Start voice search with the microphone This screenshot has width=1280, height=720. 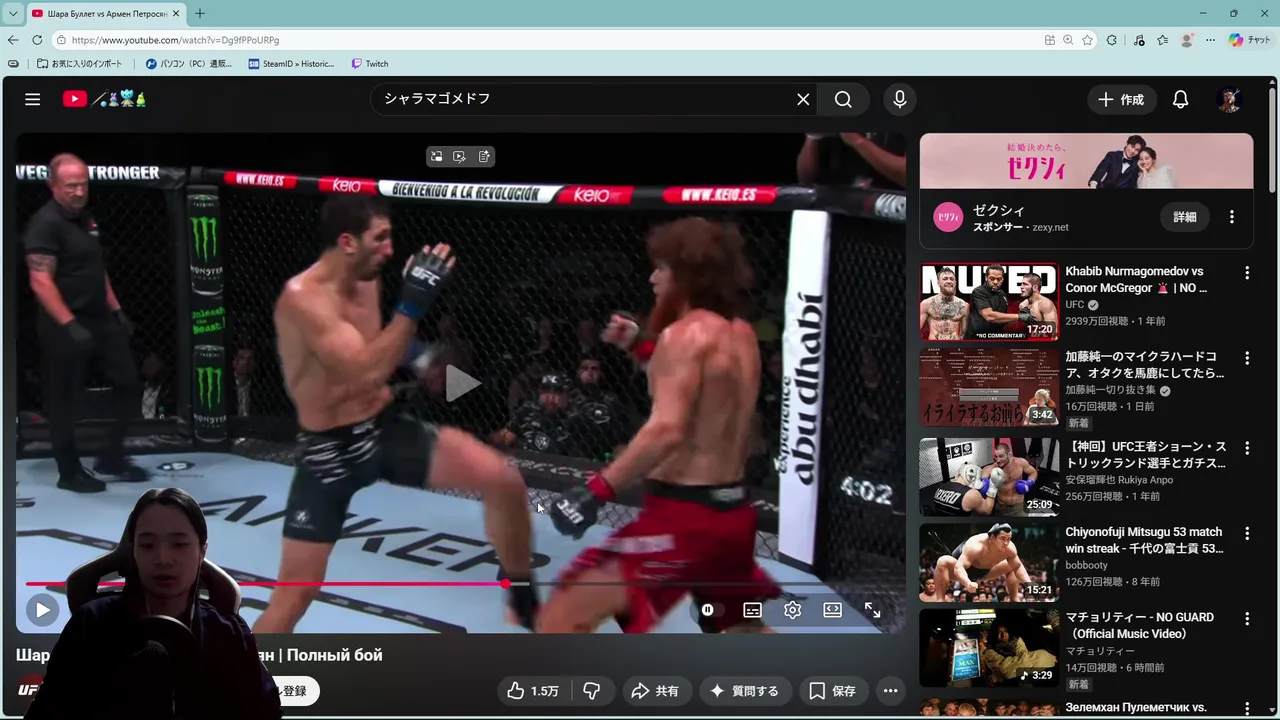tap(900, 99)
